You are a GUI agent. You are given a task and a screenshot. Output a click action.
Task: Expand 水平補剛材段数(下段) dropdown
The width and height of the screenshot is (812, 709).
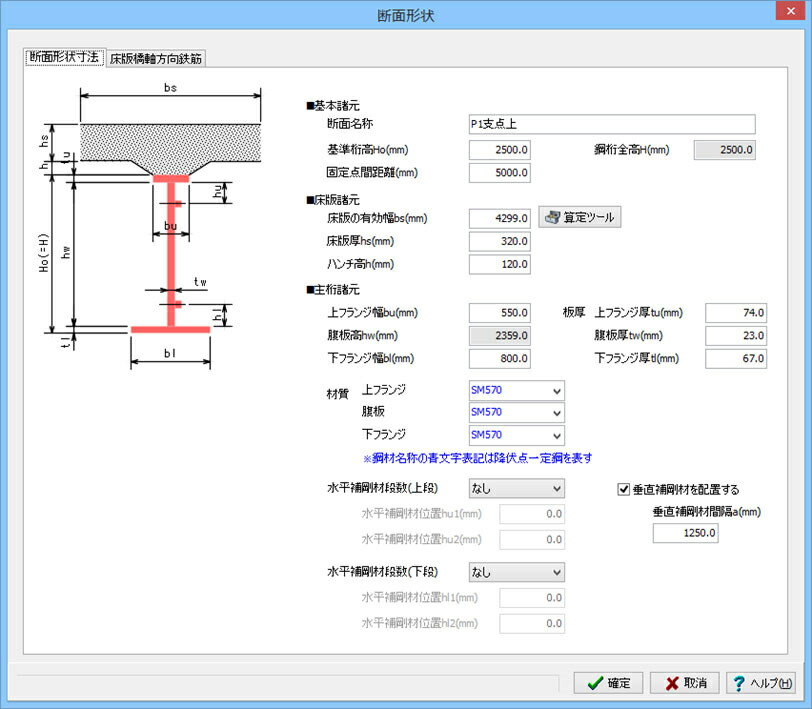pyautogui.click(x=516, y=572)
